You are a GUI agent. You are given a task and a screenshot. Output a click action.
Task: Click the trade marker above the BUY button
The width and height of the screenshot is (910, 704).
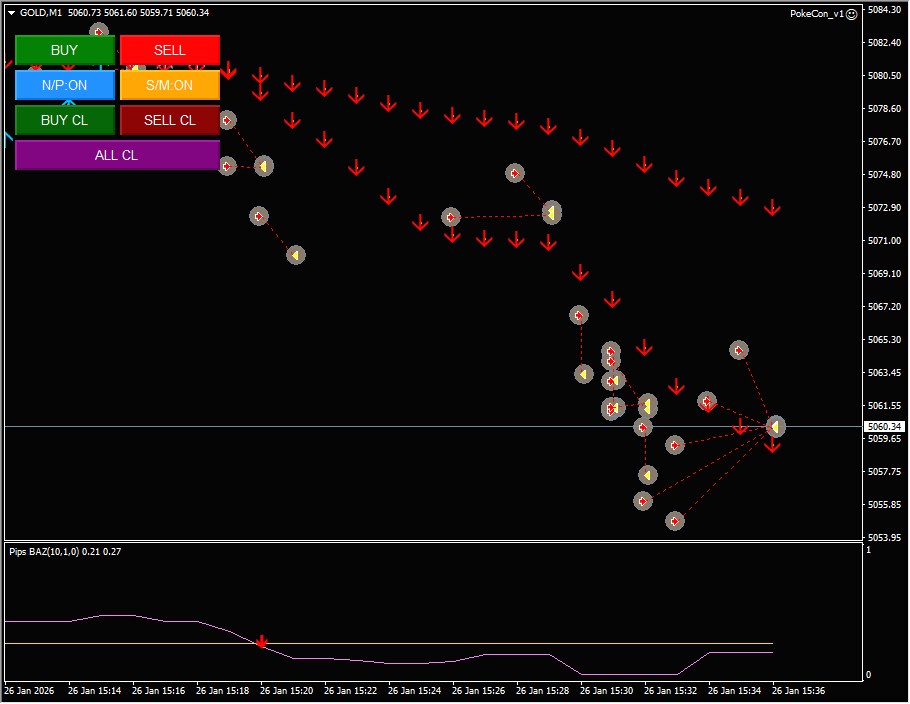(x=99, y=30)
